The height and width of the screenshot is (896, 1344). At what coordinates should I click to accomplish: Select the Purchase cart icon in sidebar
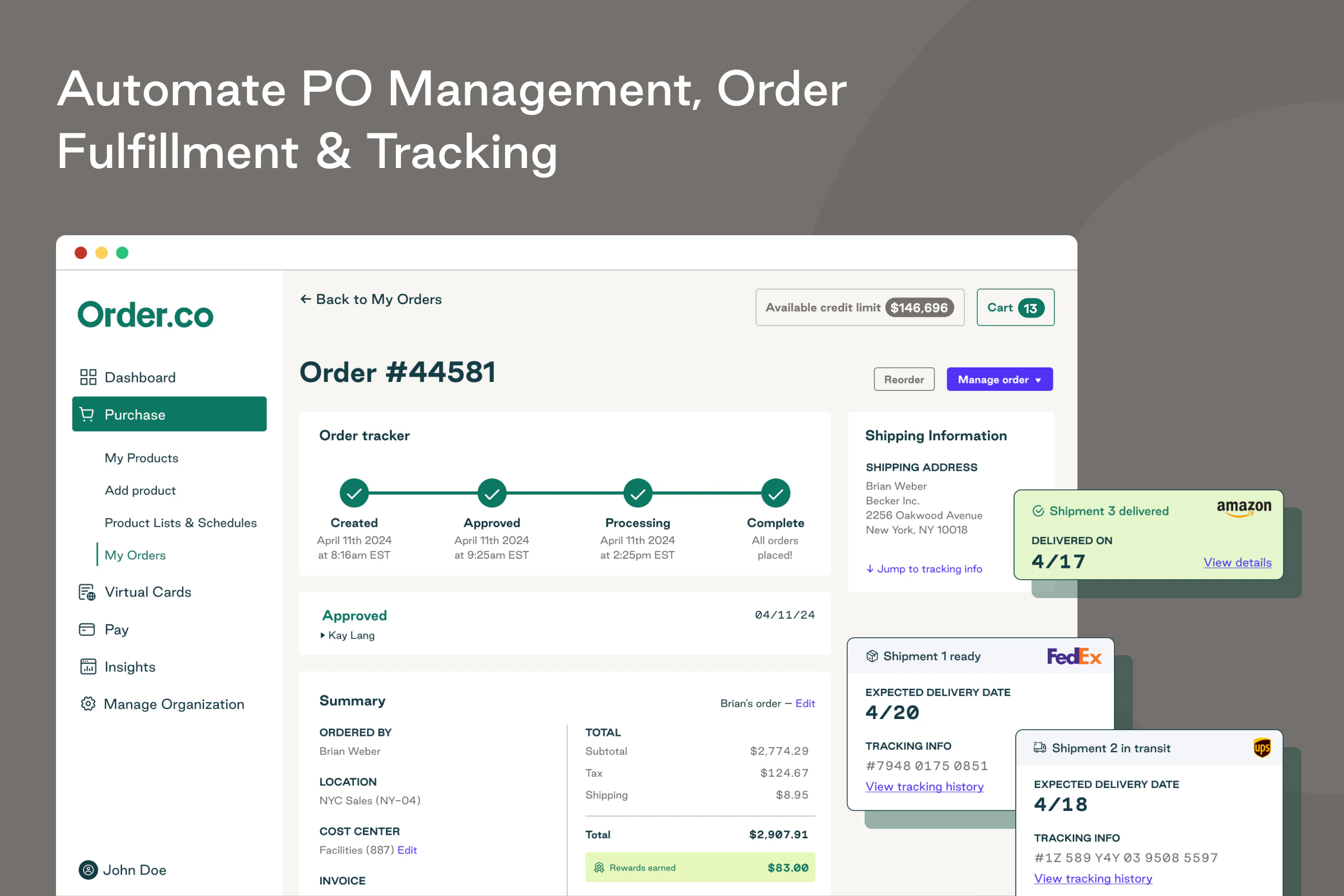tap(87, 414)
